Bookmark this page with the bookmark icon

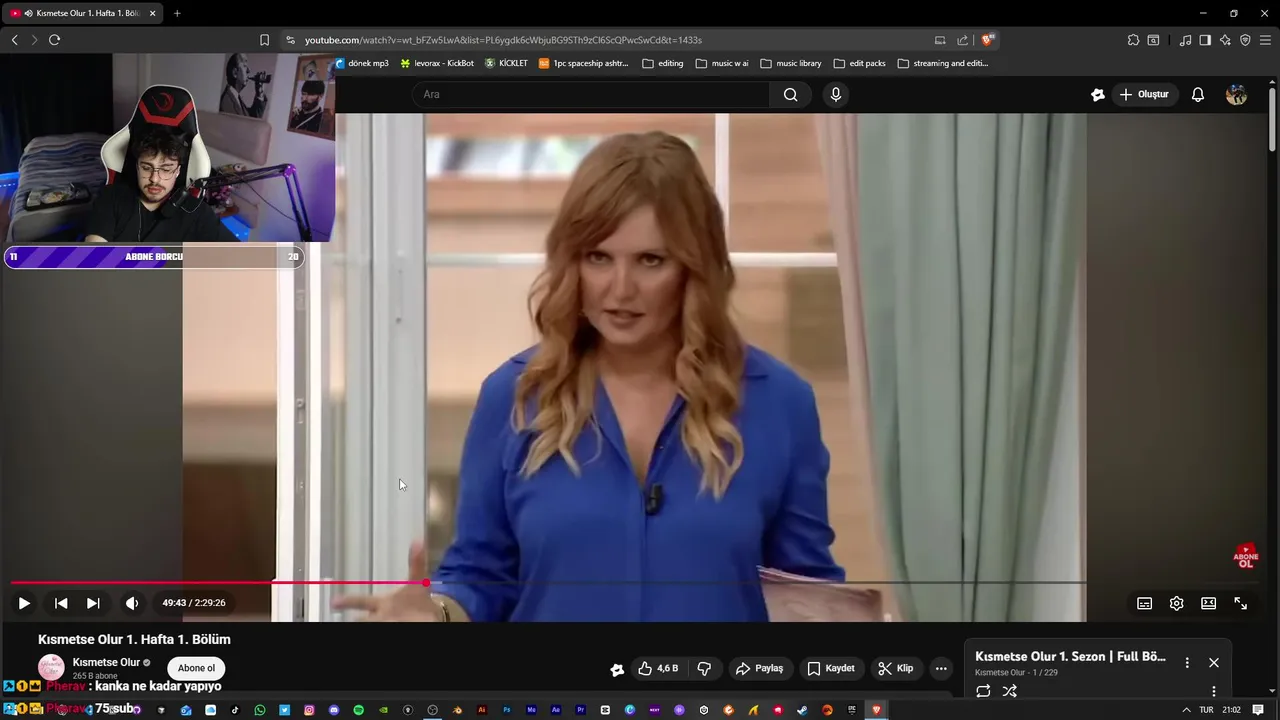coord(264,40)
